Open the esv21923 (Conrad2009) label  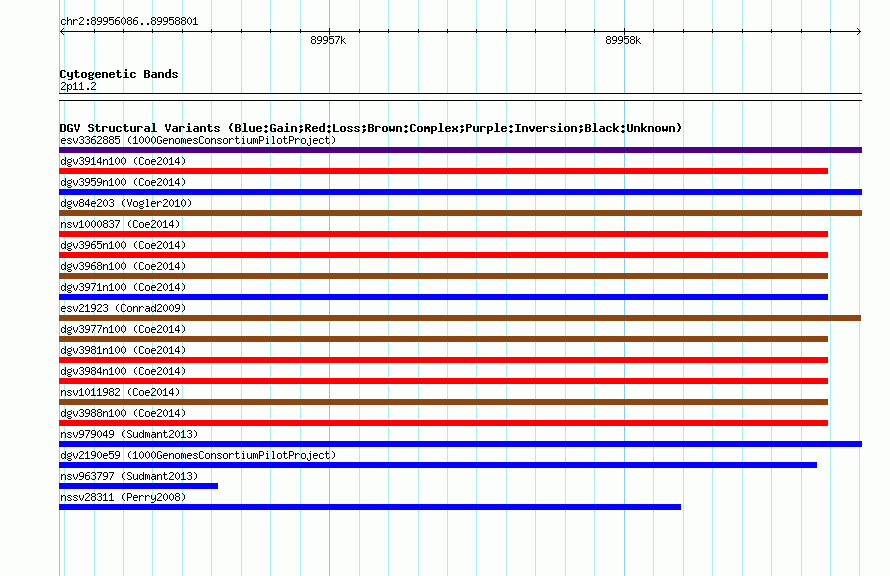pos(123,308)
